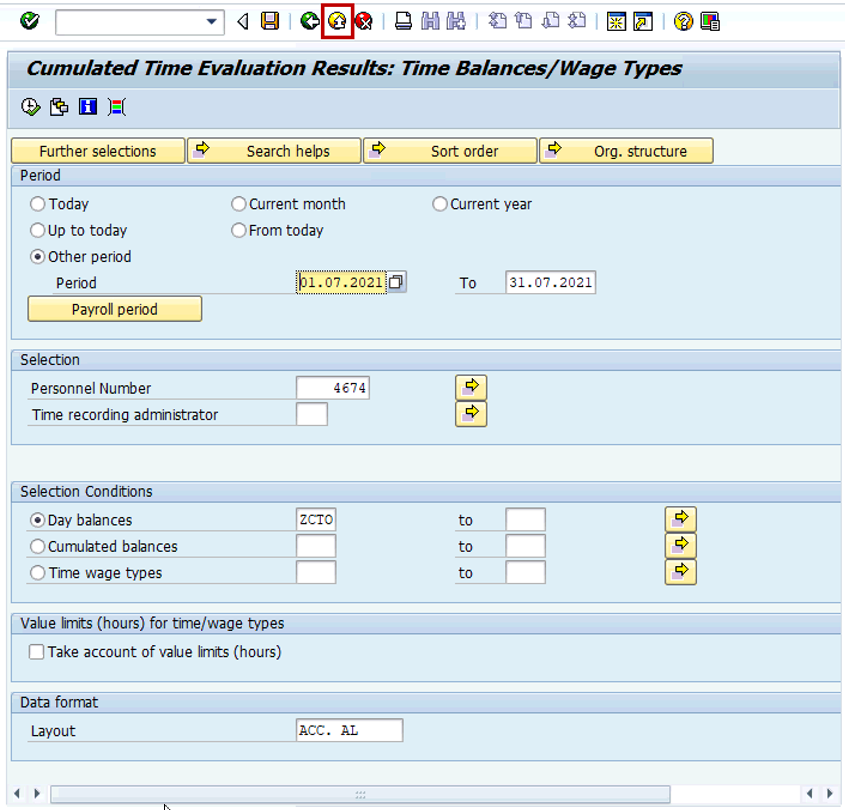Click the Org. structure button

tap(626, 151)
